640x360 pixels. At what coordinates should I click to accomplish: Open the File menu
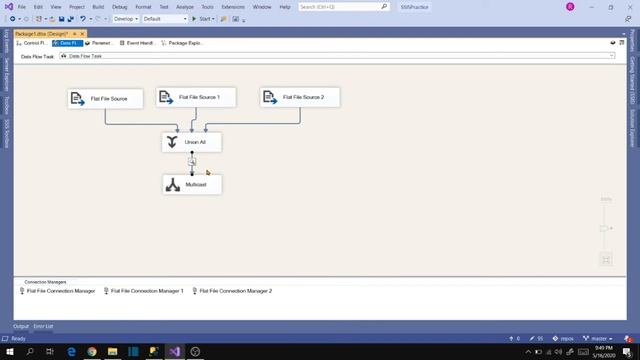tap(22, 7)
